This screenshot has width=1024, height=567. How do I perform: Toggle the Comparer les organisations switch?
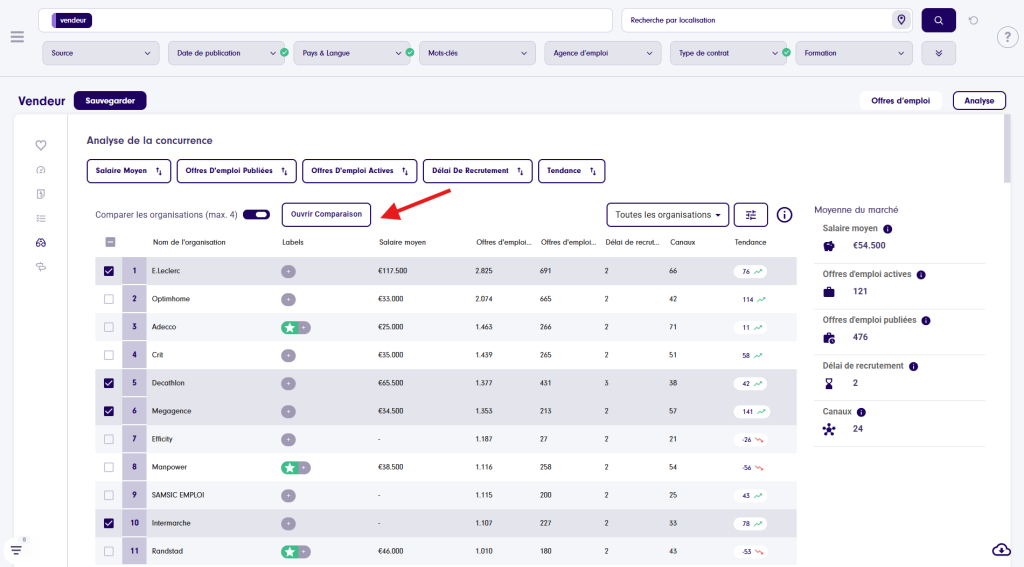[256, 215]
